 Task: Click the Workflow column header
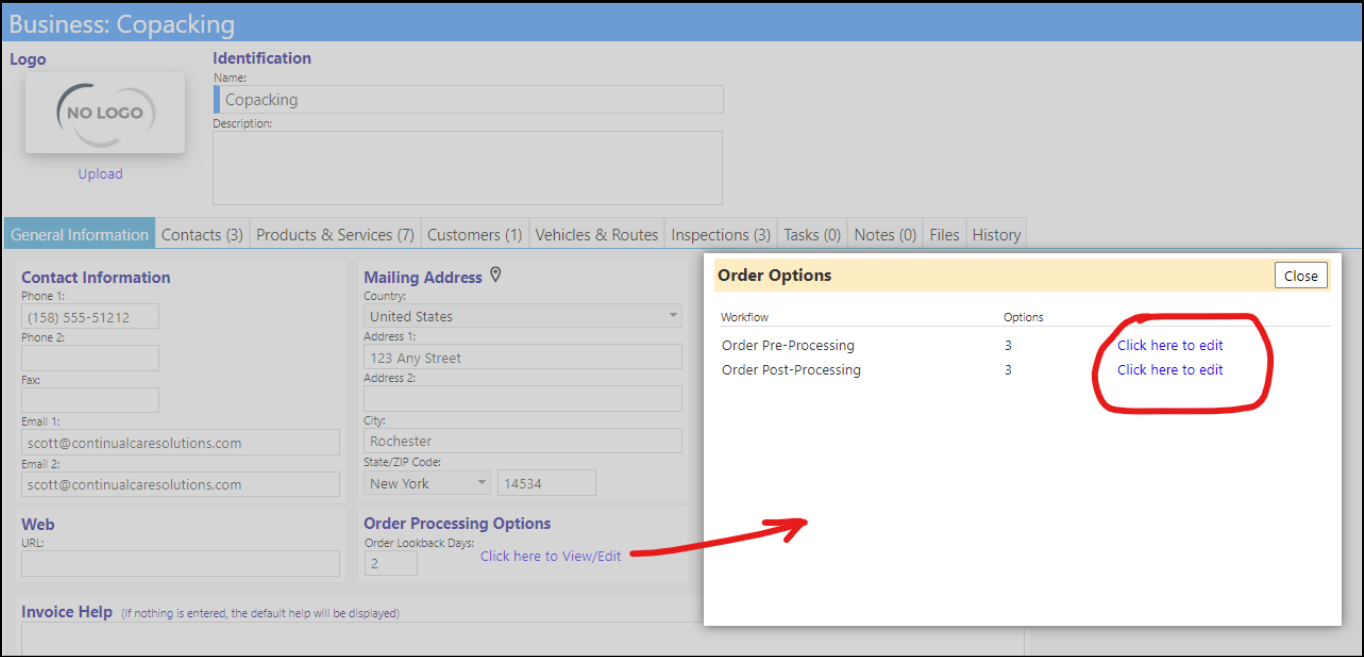745,317
